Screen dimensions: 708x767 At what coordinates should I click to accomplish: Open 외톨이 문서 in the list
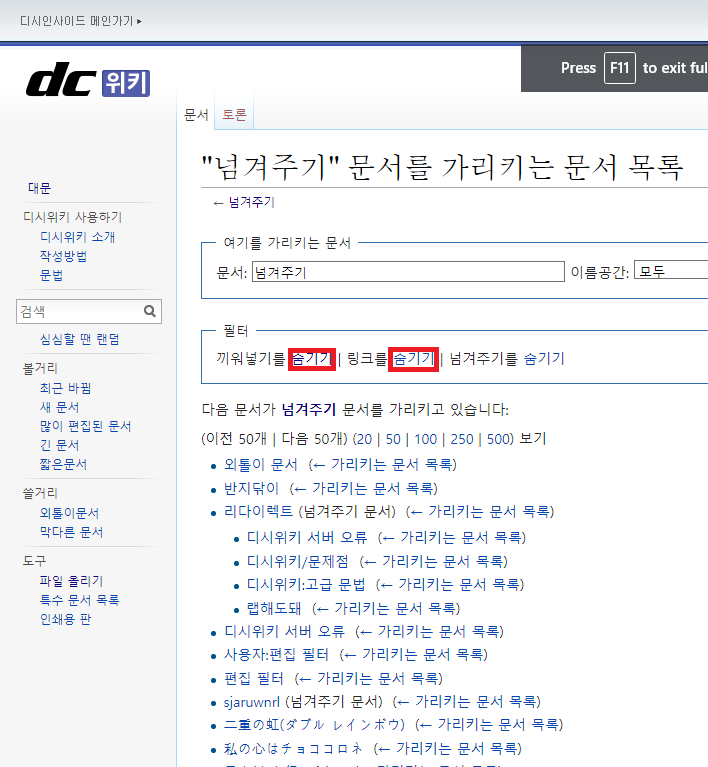pos(261,465)
